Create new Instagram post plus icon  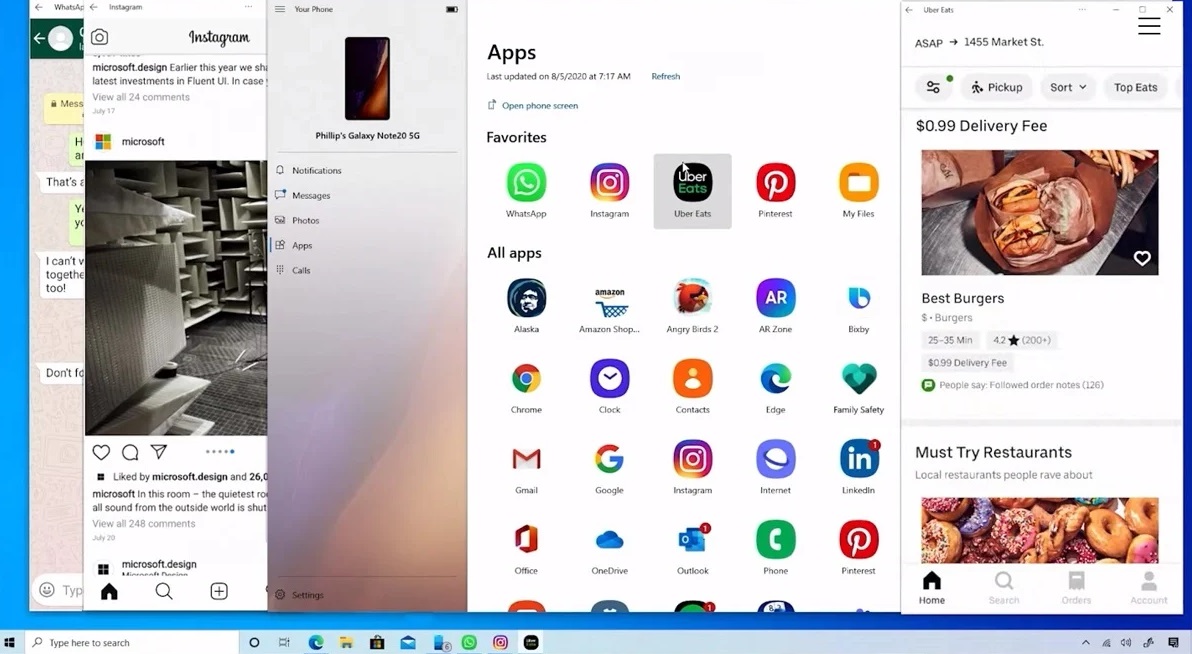click(x=219, y=591)
